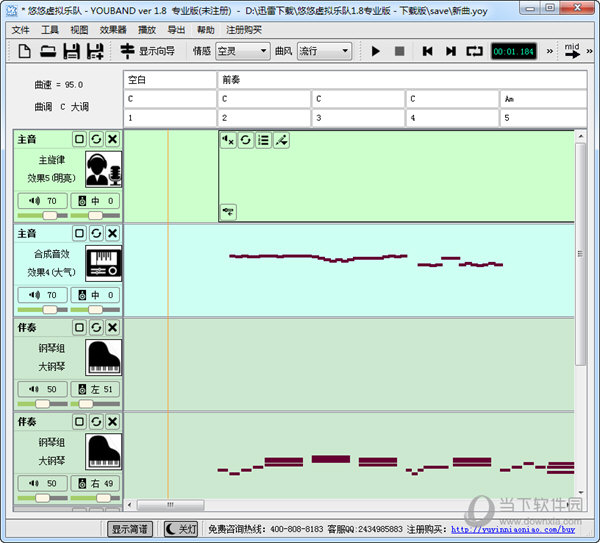The image size is (600, 543).
Task: Open the 文件 menu
Action: [21, 30]
